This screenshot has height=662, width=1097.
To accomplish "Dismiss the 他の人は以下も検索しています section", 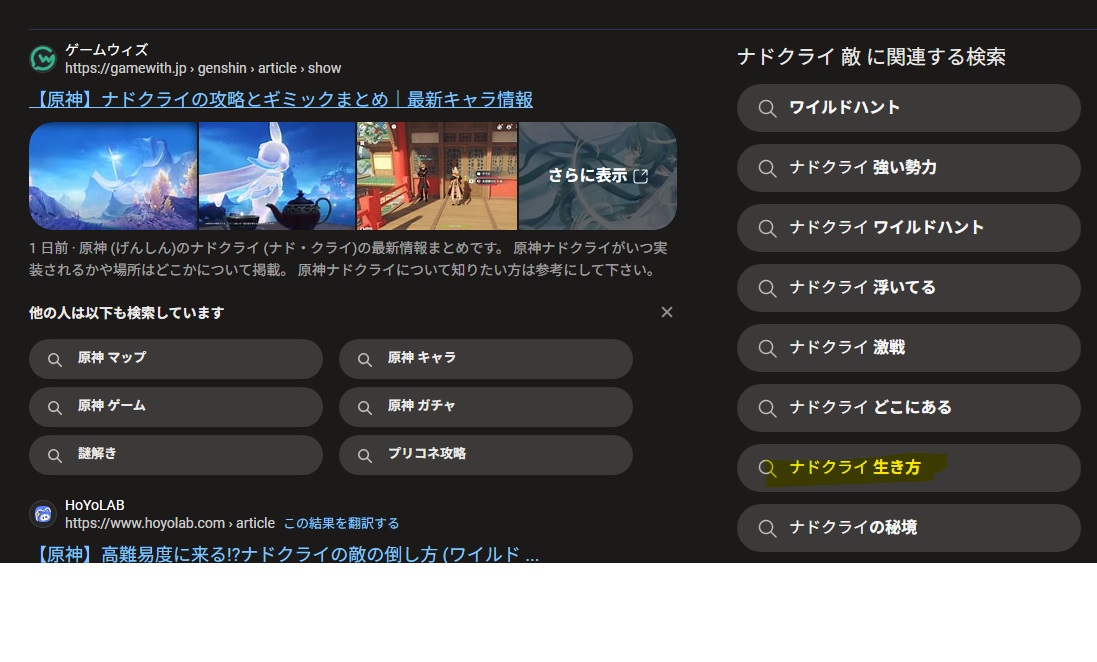I will coord(667,312).
